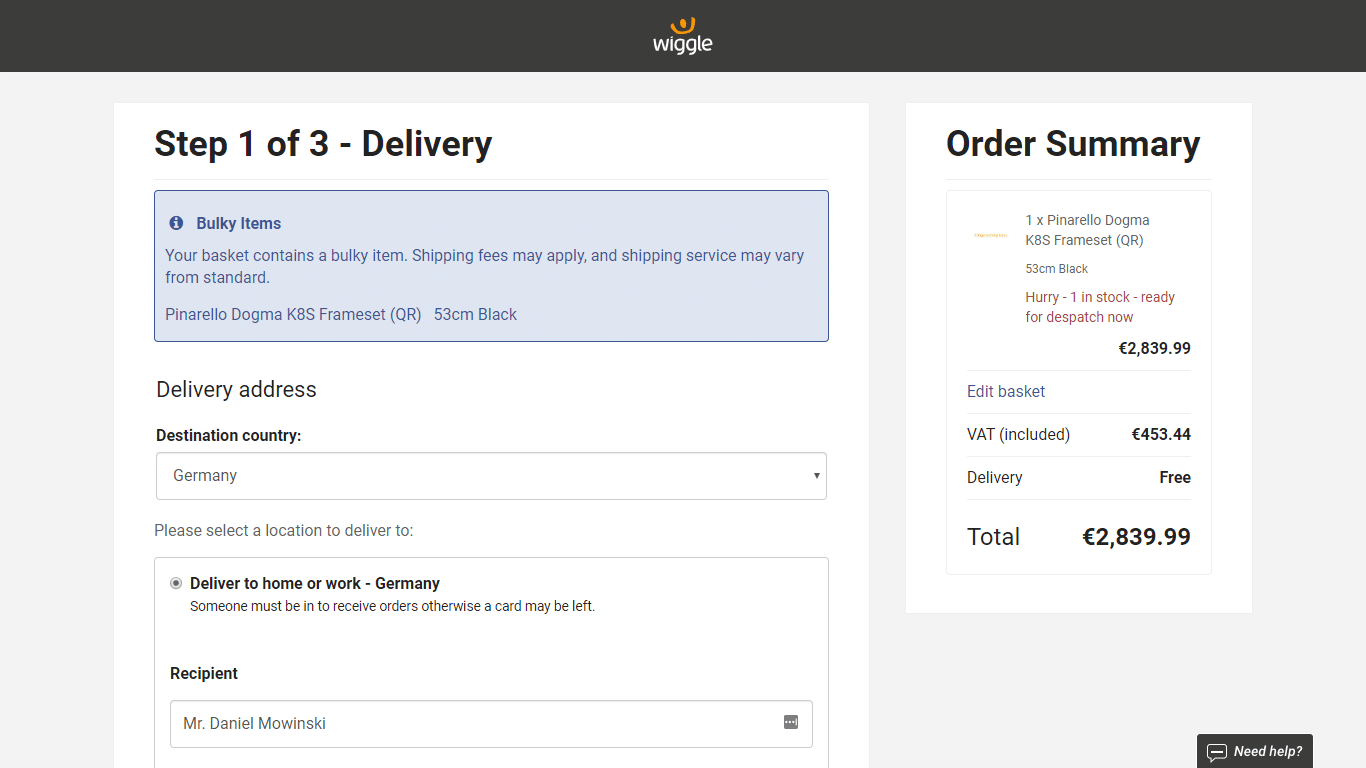Click the VAT amount €453.44
1366x768 pixels.
click(x=1161, y=434)
